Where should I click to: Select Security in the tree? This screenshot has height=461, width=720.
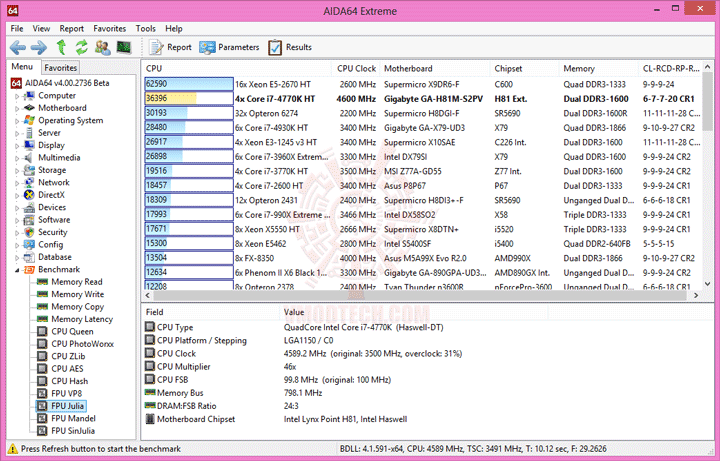[x=52, y=232]
